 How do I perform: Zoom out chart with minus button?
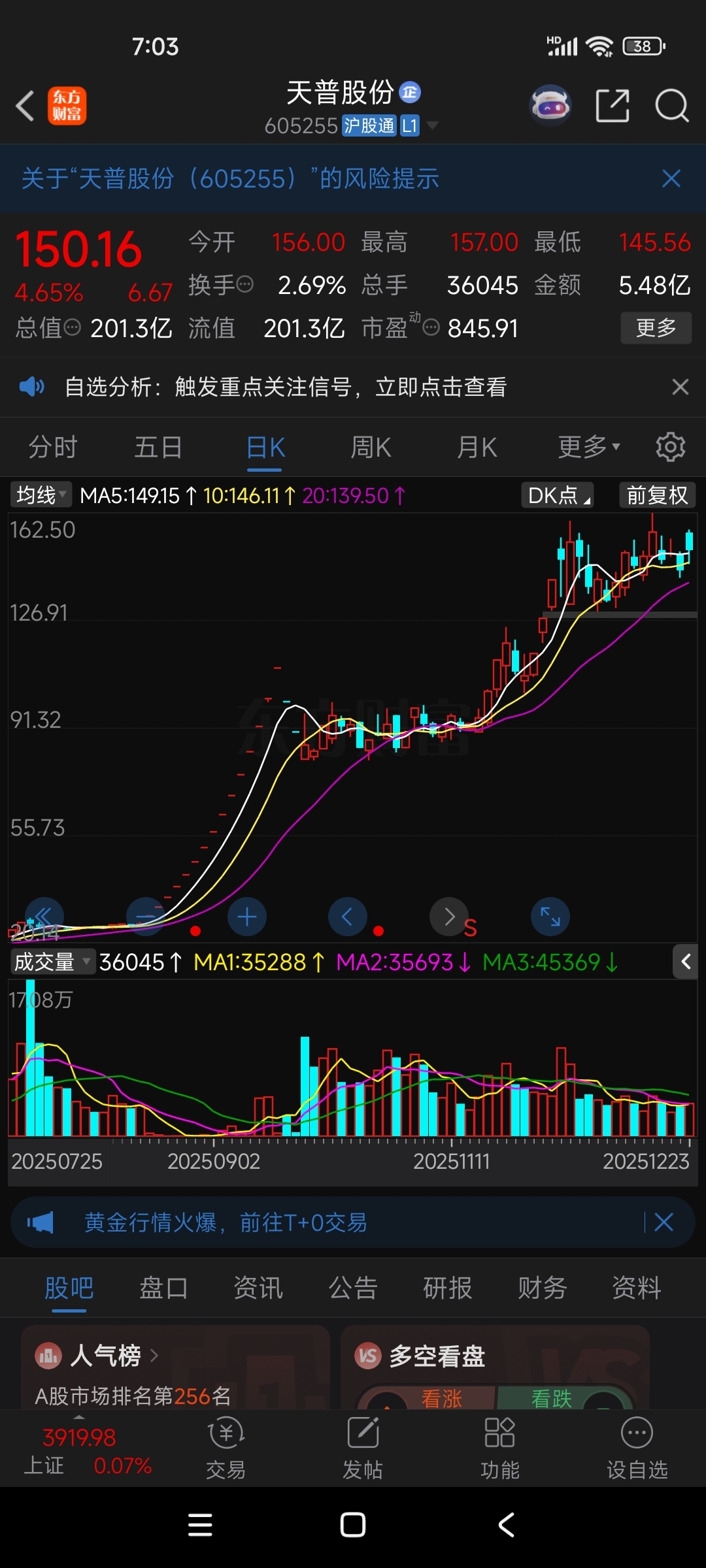146,917
